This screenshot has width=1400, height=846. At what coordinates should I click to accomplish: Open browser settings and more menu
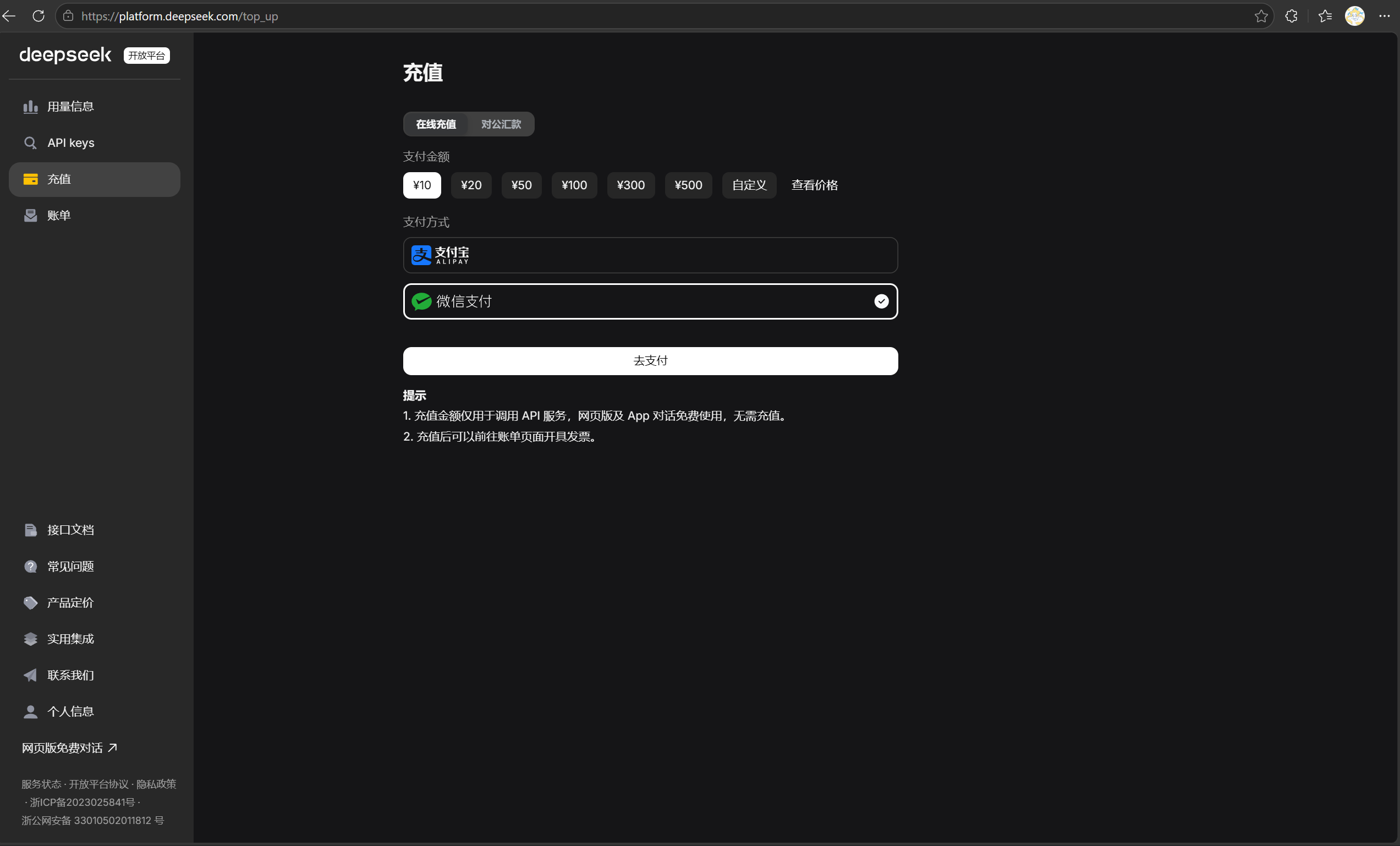[1383, 16]
